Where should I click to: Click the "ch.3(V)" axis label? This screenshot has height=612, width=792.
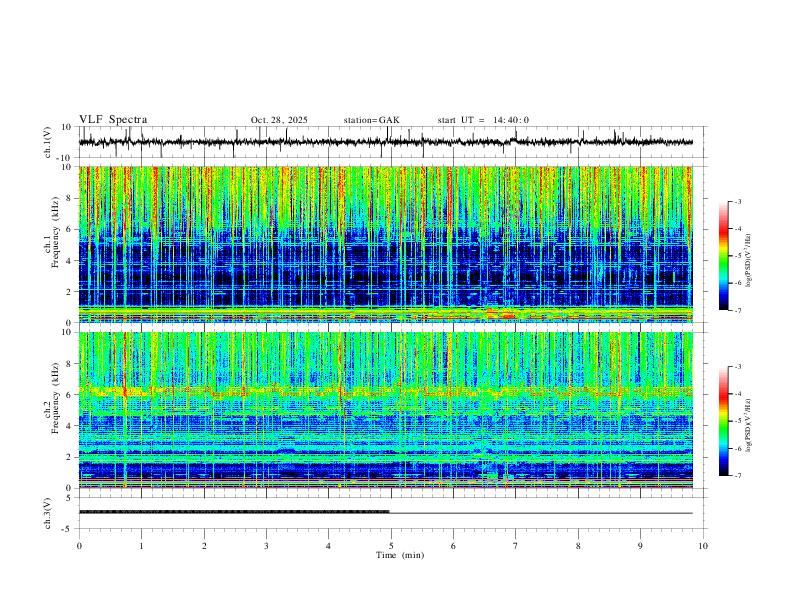(x=48, y=513)
